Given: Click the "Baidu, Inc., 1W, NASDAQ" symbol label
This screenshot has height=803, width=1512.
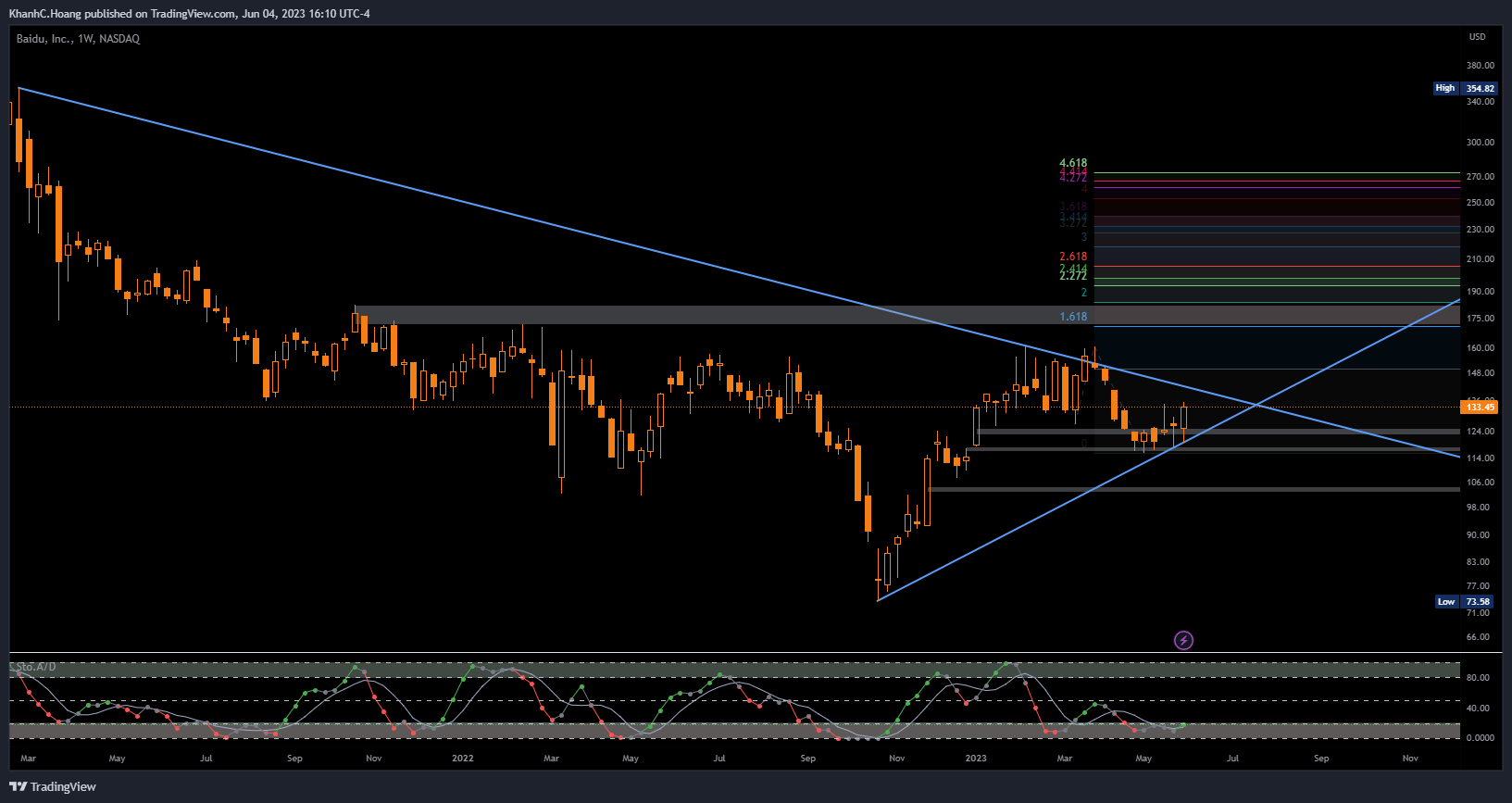Looking at the screenshot, I should 78,39.
